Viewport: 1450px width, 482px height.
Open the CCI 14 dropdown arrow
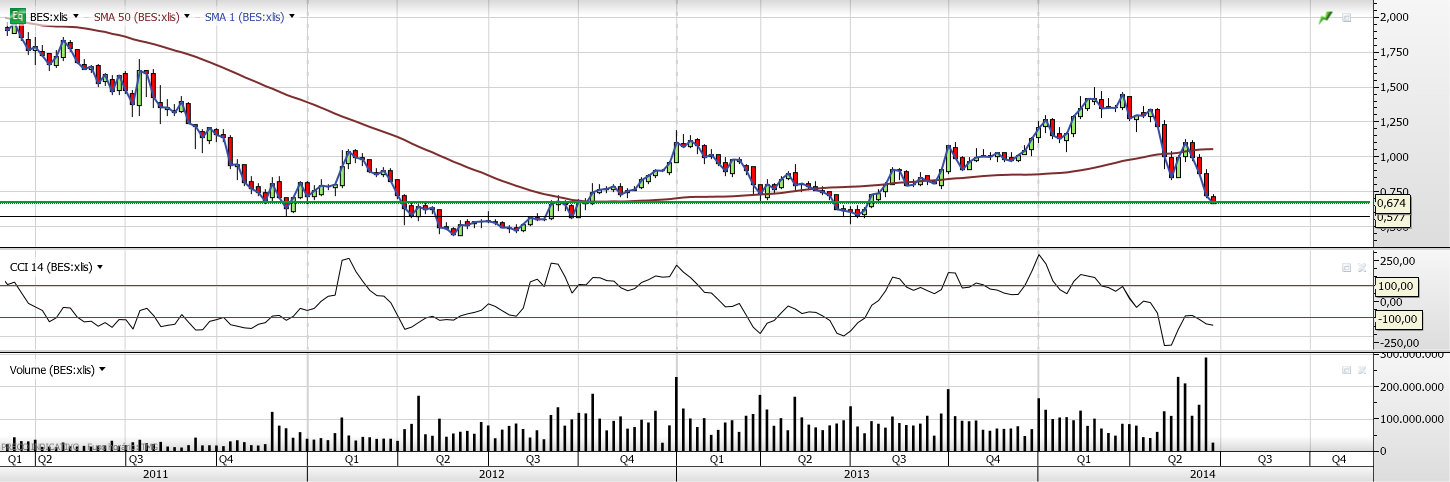point(100,267)
